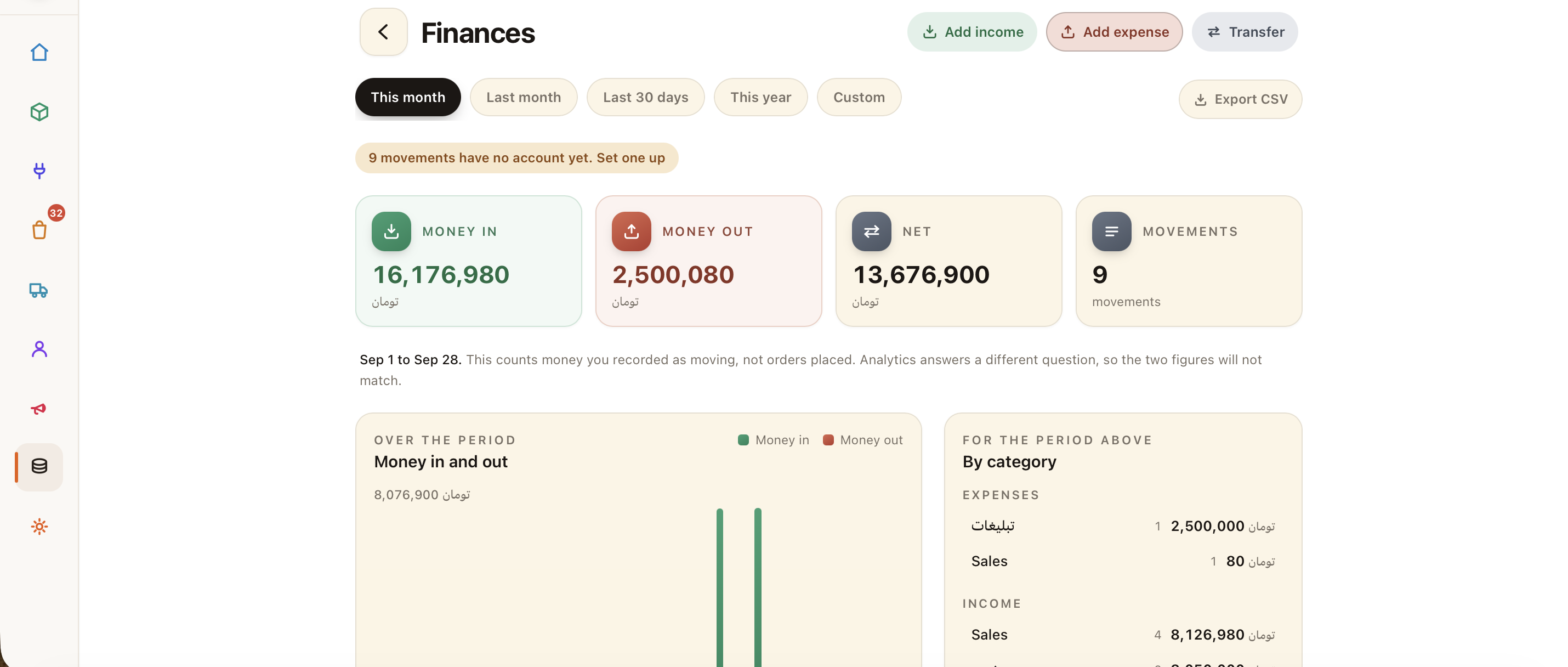This screenshot has height=667, width=1568.
Task: Open the home icon in sidebar
Action: coord(39,53)
